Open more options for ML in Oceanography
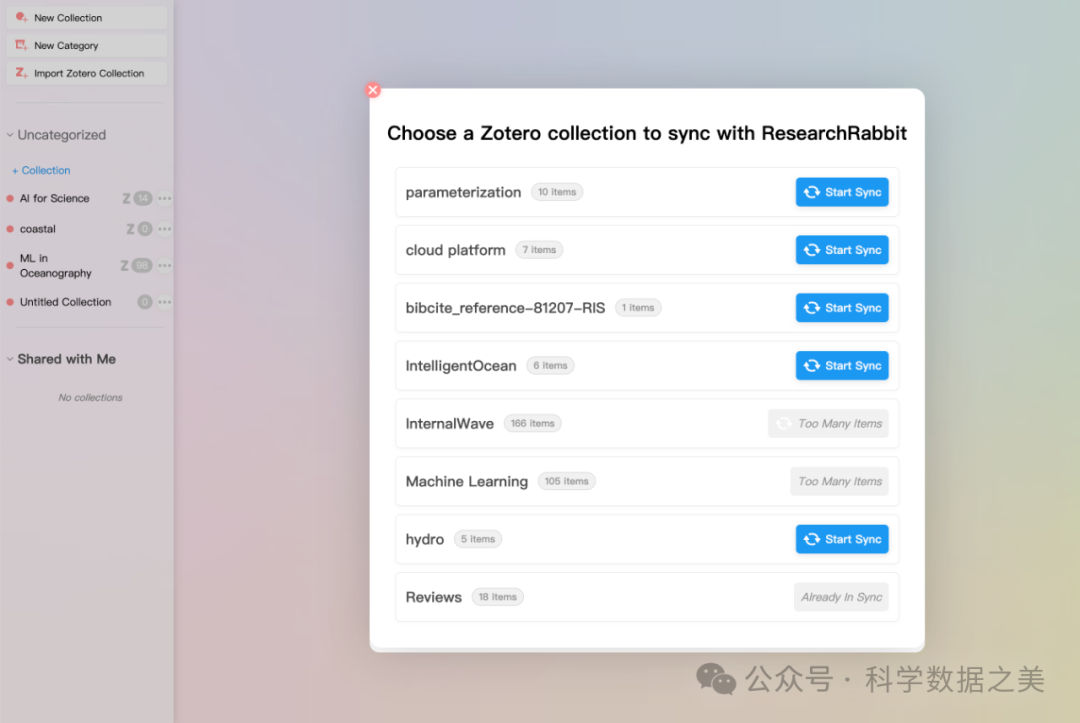This screenshot has width=1080, height=723. 164,266
